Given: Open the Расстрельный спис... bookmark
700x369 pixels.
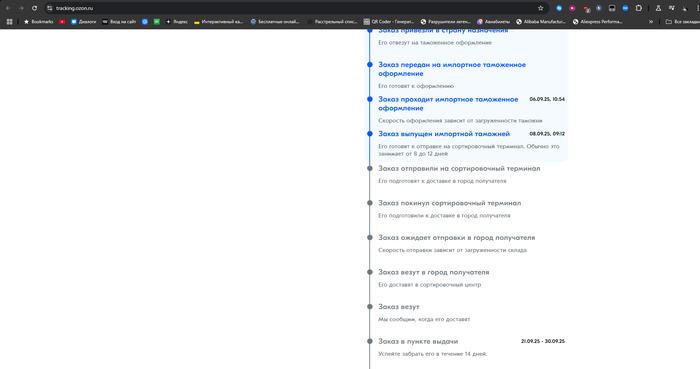Looking at the screenshot, I should tap(332, 21).
